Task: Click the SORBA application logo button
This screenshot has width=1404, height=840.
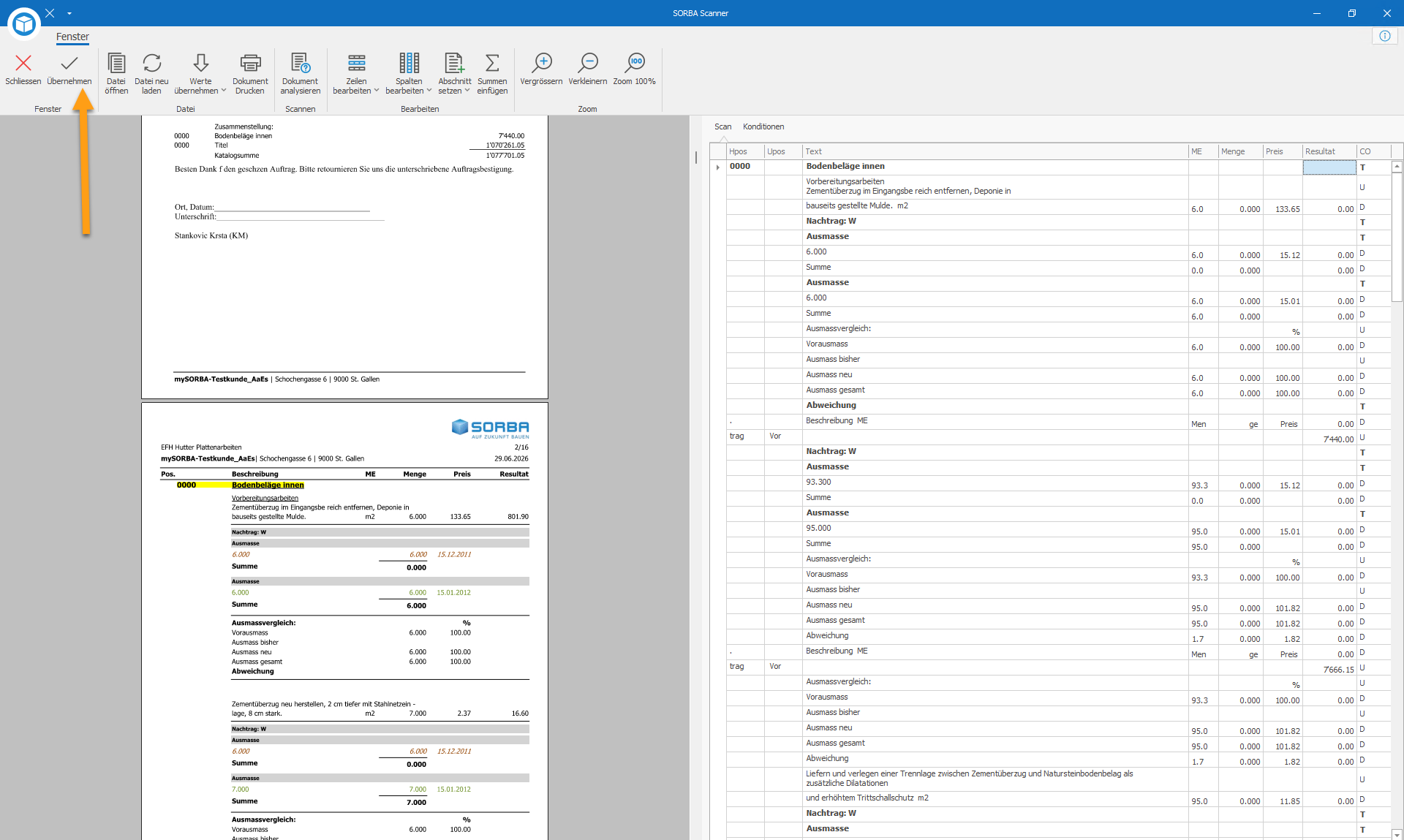Action: click(x=24, y=24)
